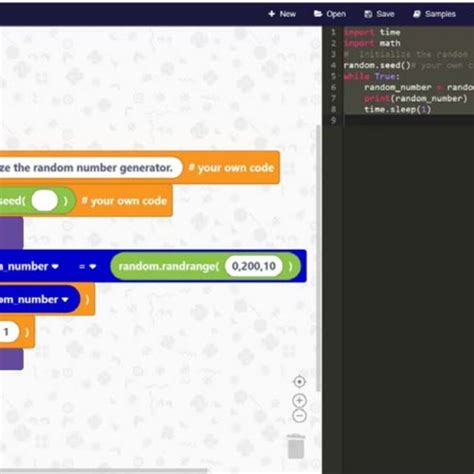Click the Samples menu label
Screen dimensions: 474x474
pos(440,14)
